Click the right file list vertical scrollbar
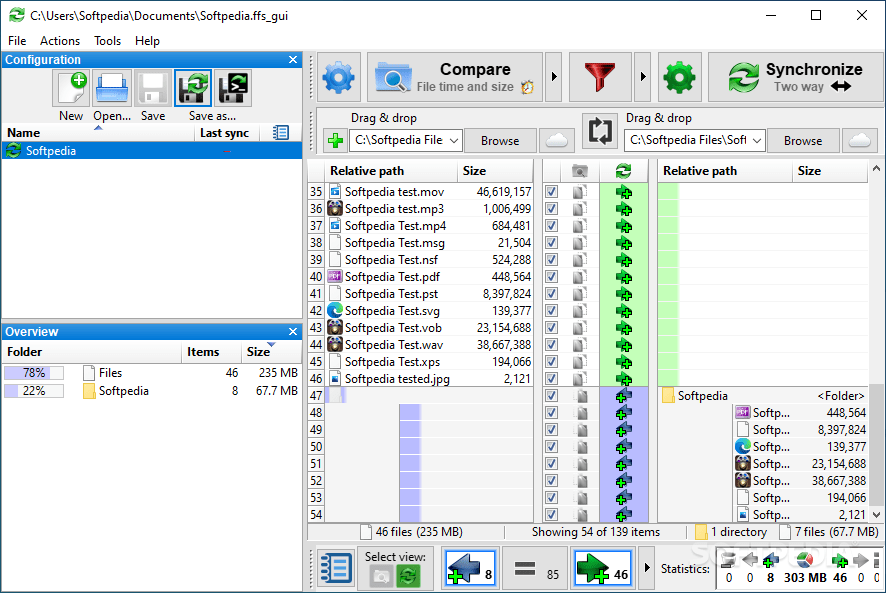The width and height of the screenshot is (886, 593). 876,444
